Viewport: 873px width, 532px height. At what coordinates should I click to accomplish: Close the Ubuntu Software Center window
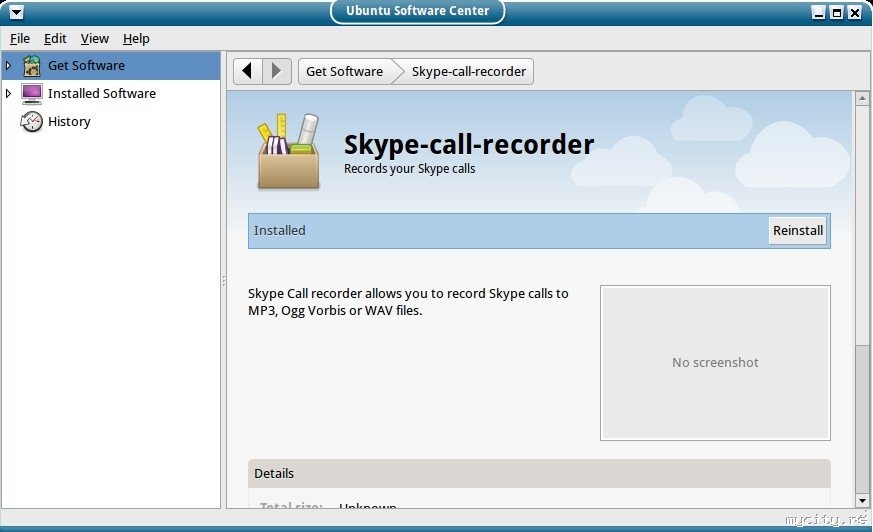click(x=855, y=12)
